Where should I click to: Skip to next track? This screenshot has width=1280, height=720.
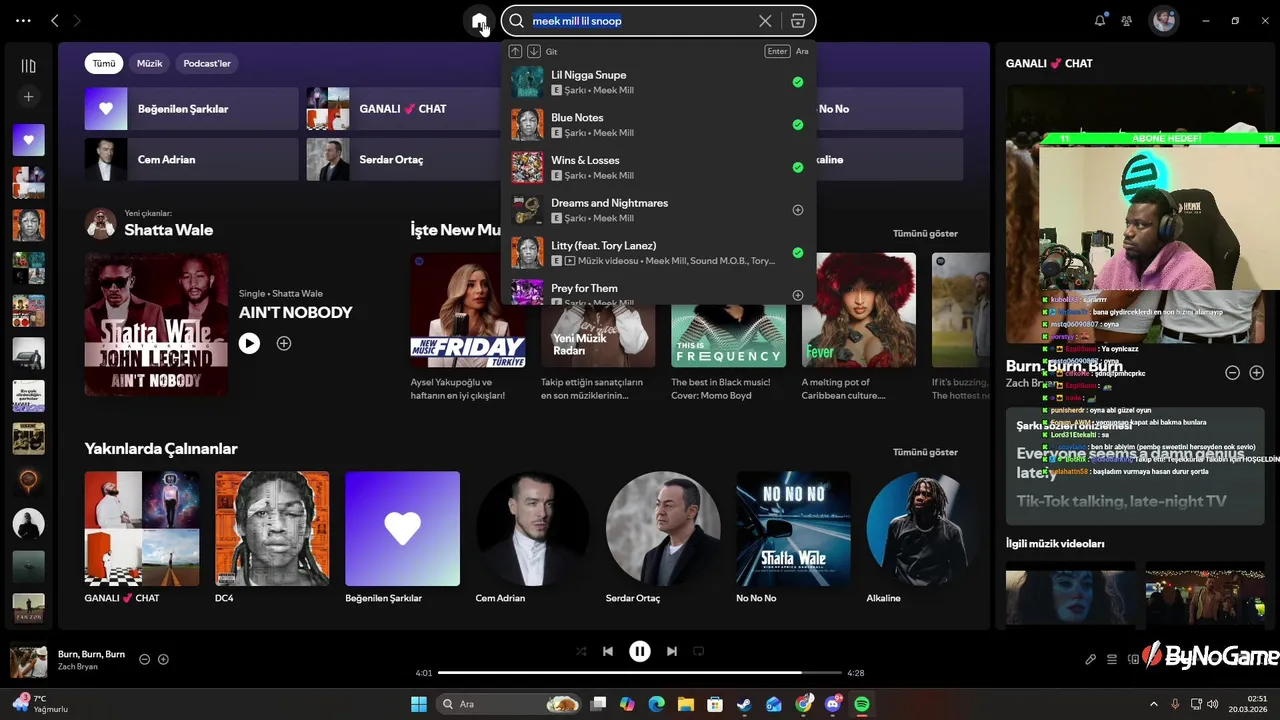coord(672,651)
